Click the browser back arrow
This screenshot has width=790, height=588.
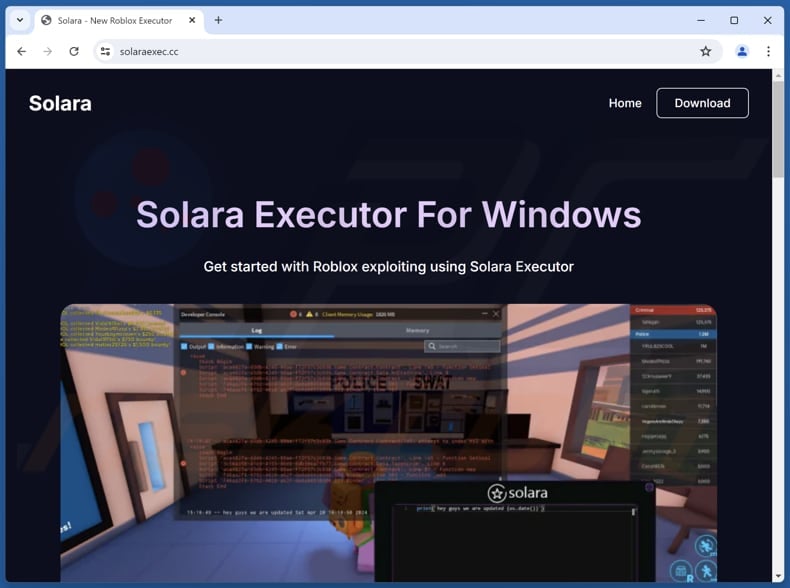(x=22, y=51)
